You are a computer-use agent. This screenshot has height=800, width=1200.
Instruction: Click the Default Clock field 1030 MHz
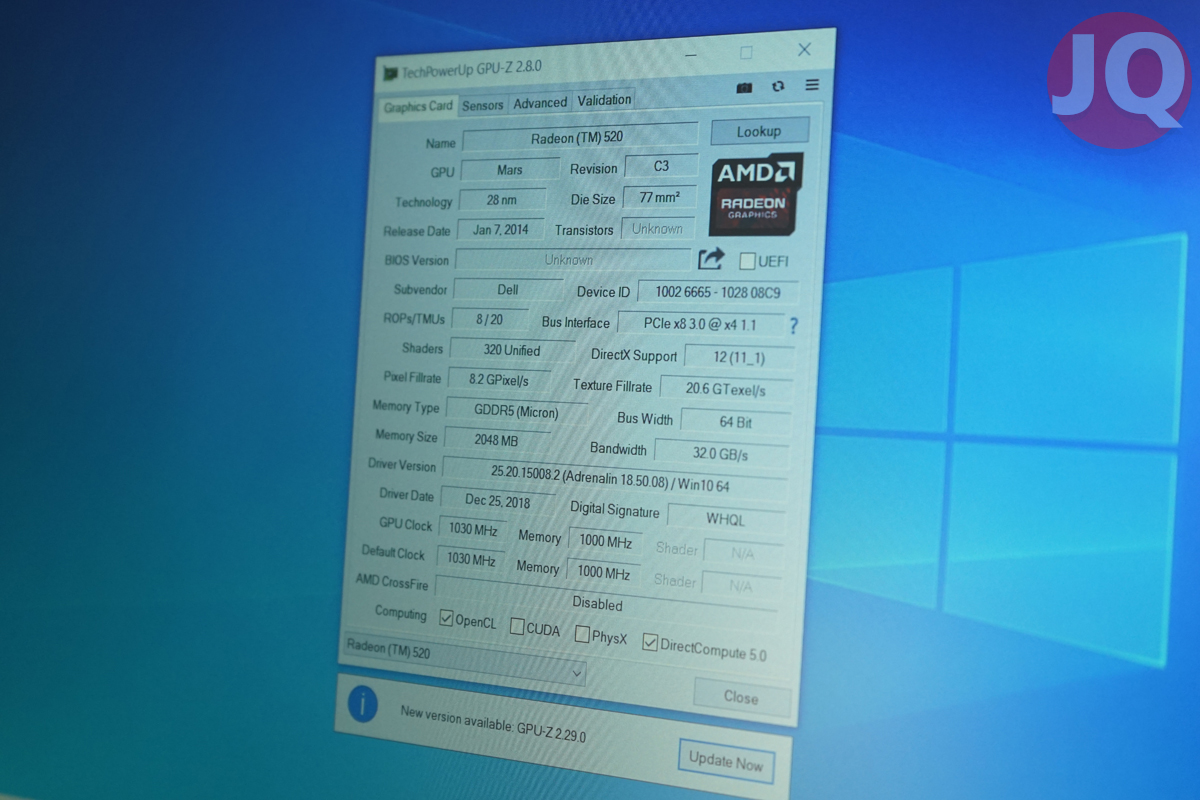pos(471,560)
